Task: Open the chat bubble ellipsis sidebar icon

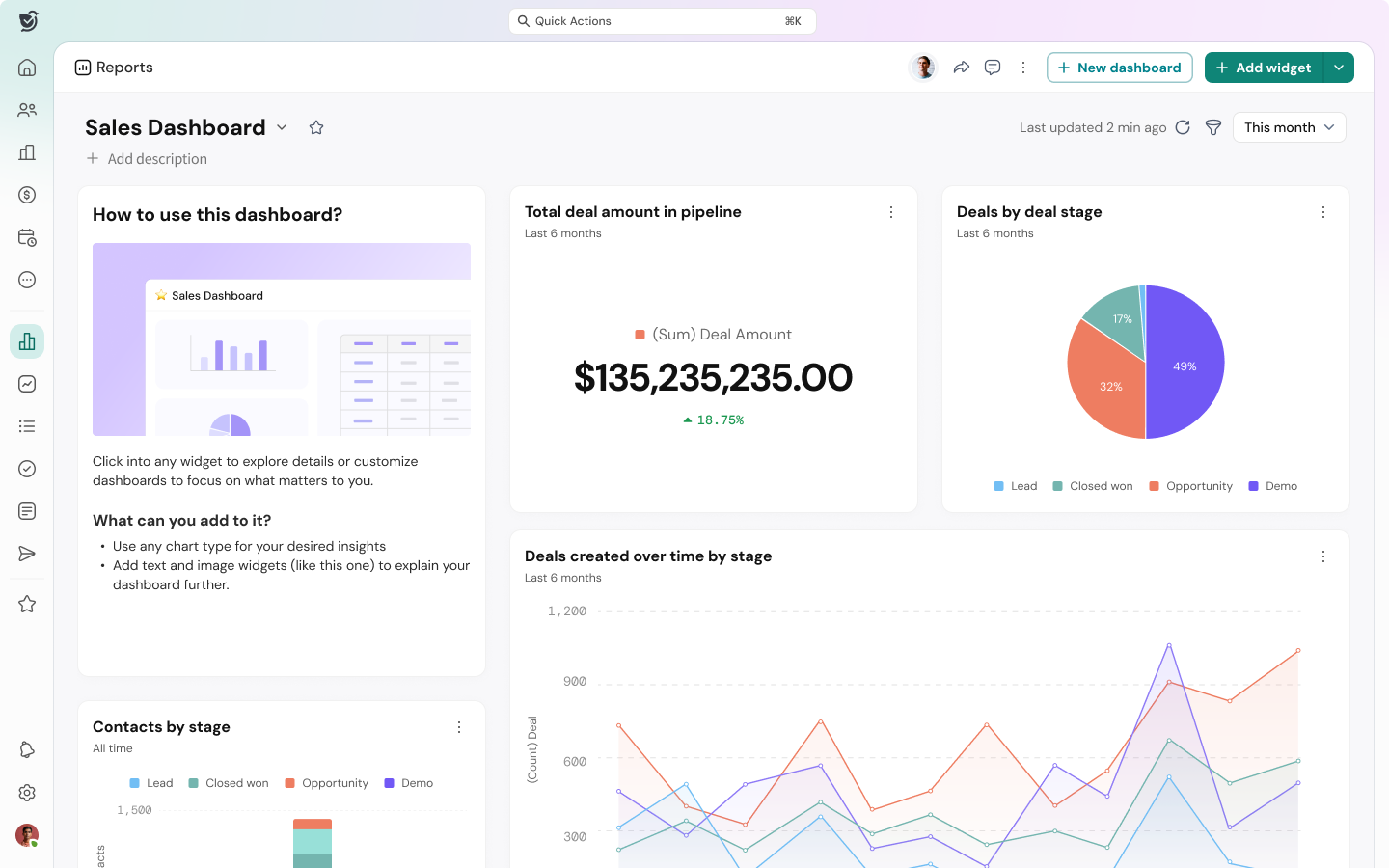Action: 27,280
